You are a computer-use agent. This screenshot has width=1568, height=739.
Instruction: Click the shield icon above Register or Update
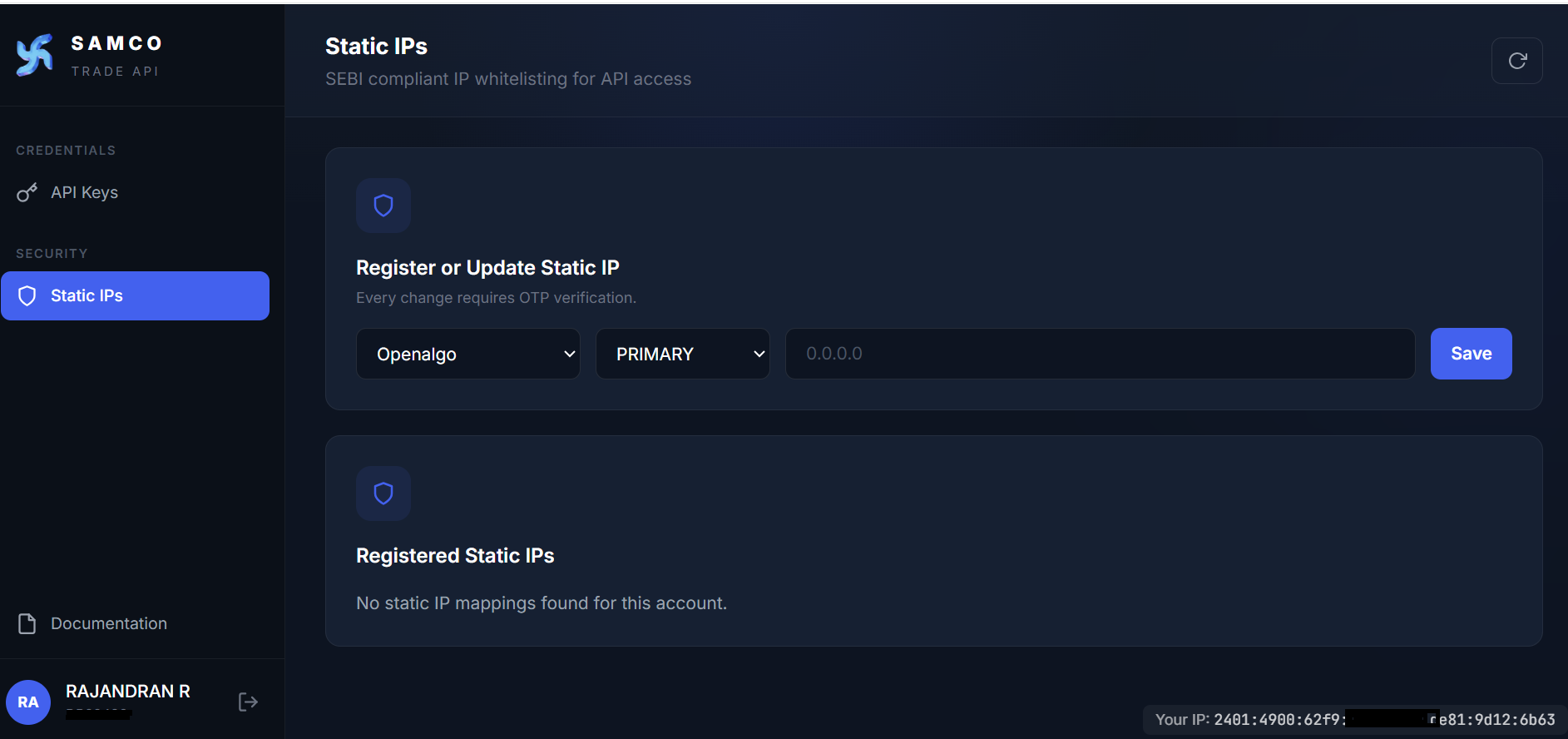pos(383,206)
